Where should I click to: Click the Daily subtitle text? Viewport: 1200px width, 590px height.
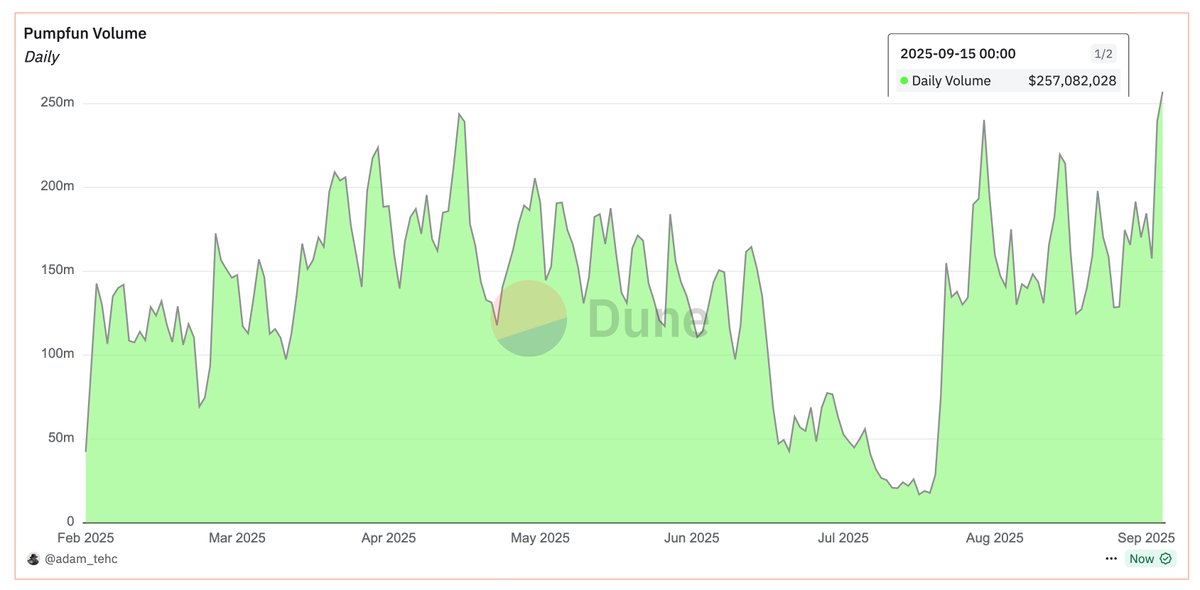[41, 57]
